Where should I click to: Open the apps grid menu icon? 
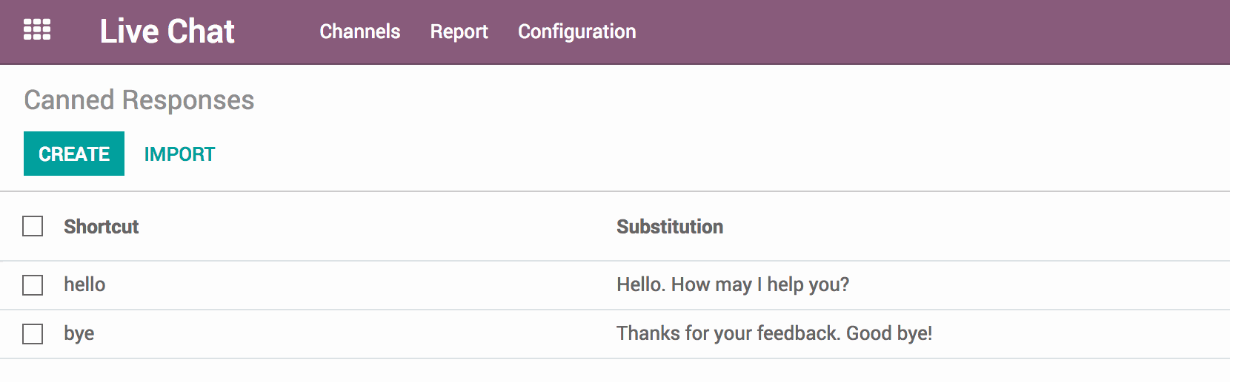(x=37, y=31)
